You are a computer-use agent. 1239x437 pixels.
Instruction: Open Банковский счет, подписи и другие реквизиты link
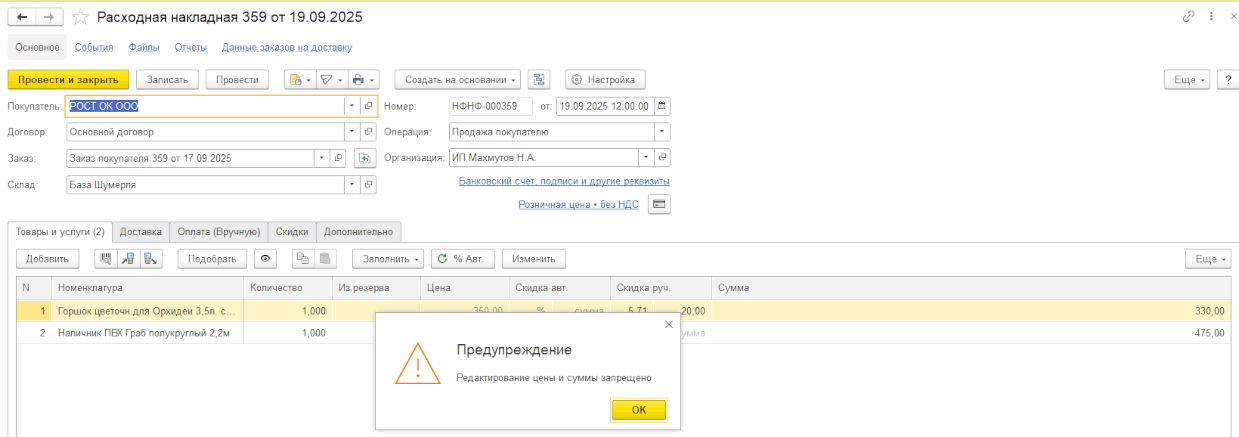[x=563, y=181]
